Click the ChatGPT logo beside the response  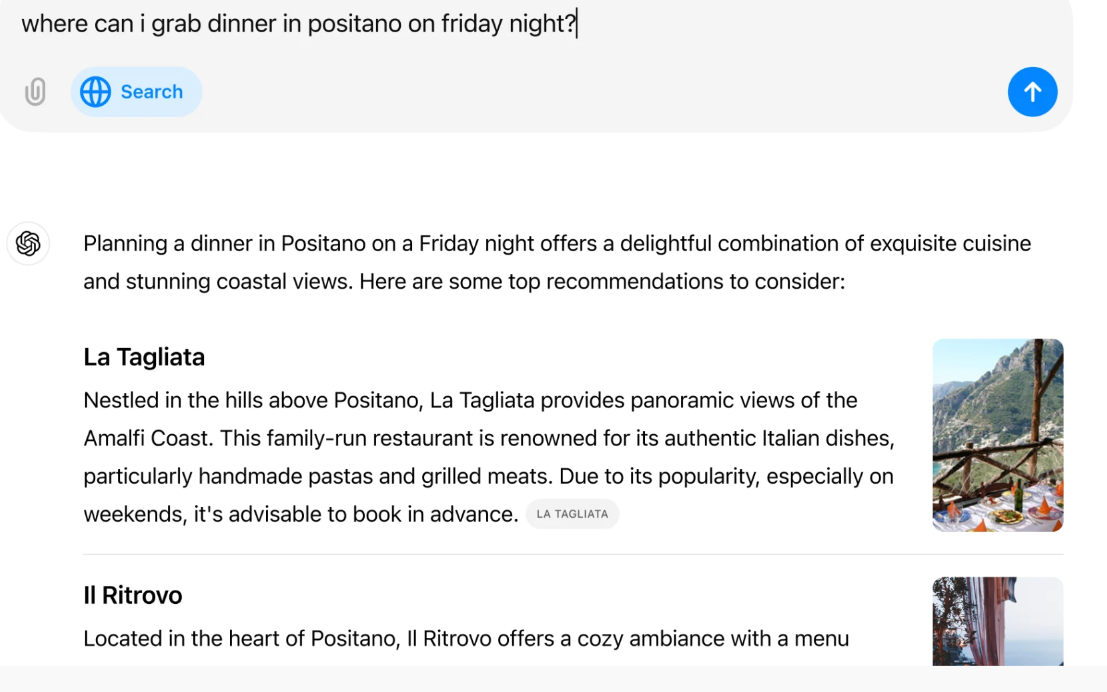pos(28,244)
